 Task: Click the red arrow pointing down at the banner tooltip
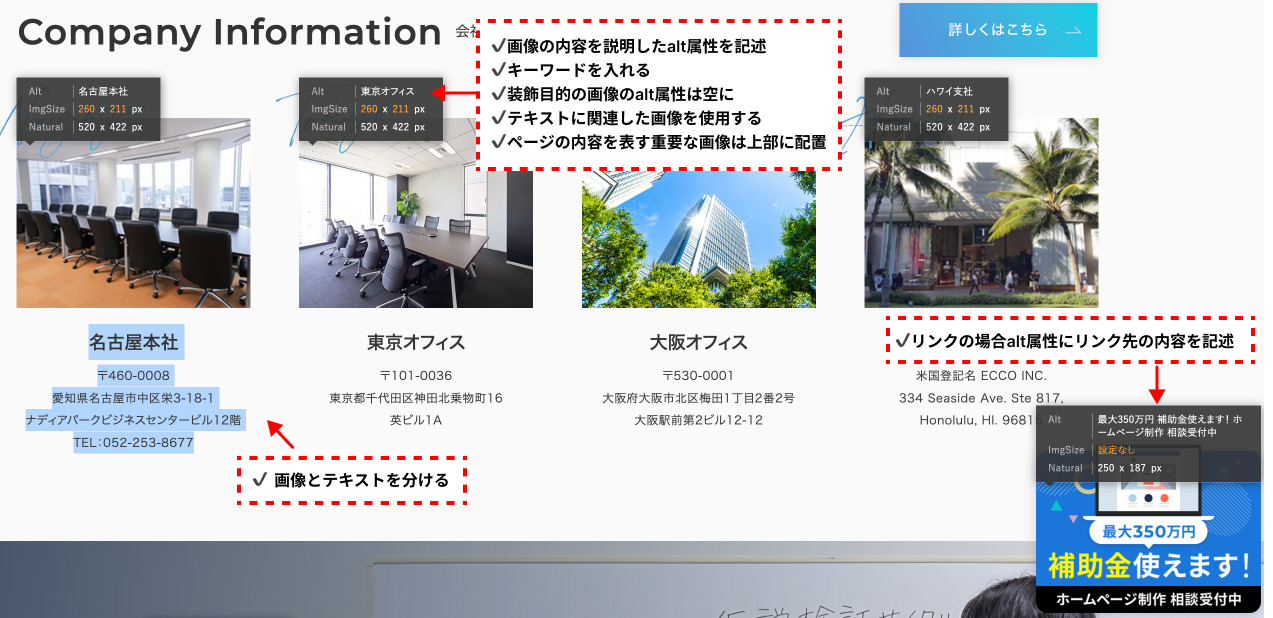point(1156,384)
